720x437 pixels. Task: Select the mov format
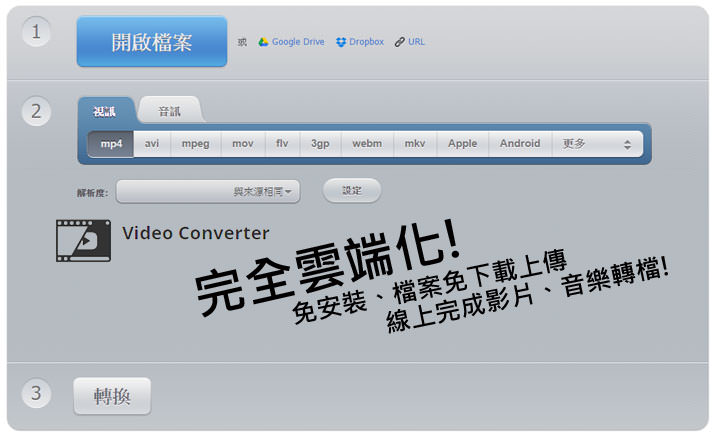pos(243,144)
